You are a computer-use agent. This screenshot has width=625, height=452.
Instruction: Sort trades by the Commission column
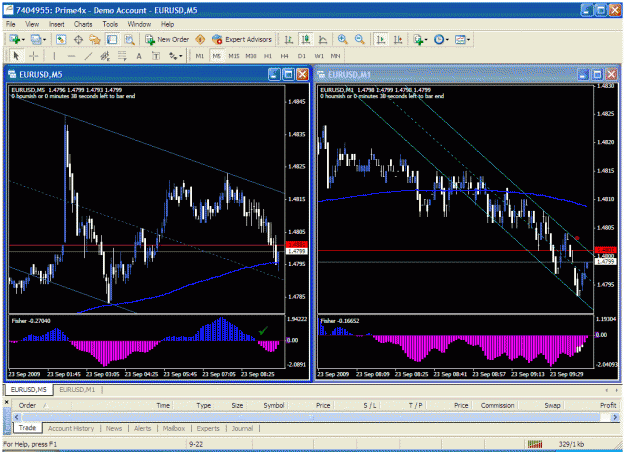point(497,405)
